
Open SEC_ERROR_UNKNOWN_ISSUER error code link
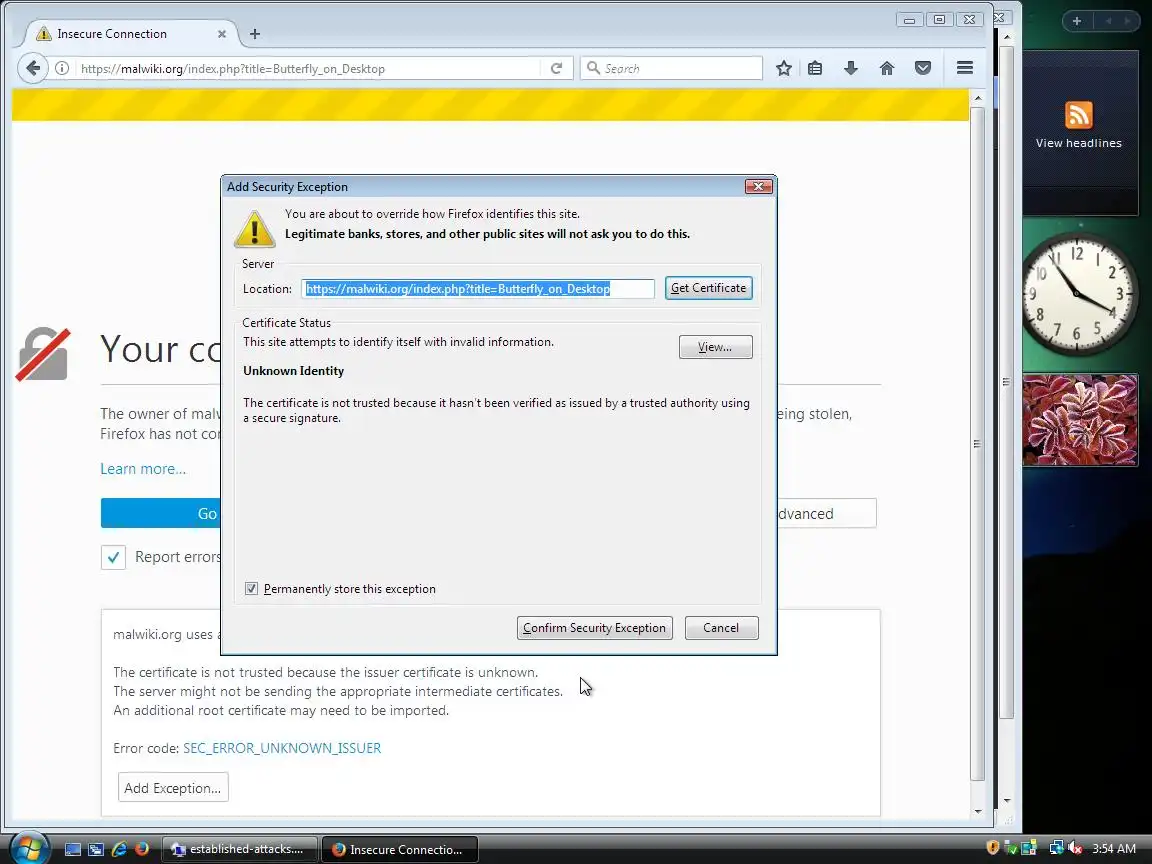click(282, 748)
